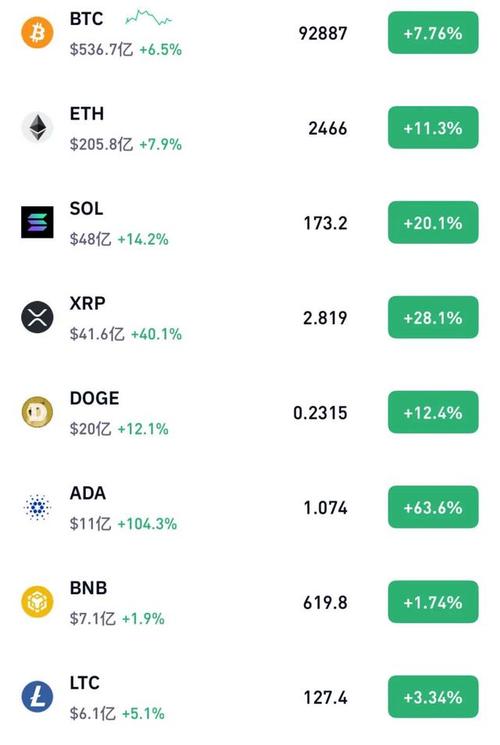The height and width of the screenshot is (745, 500).
Task: Open the Litecoin icon
Action: coord(37,696)
